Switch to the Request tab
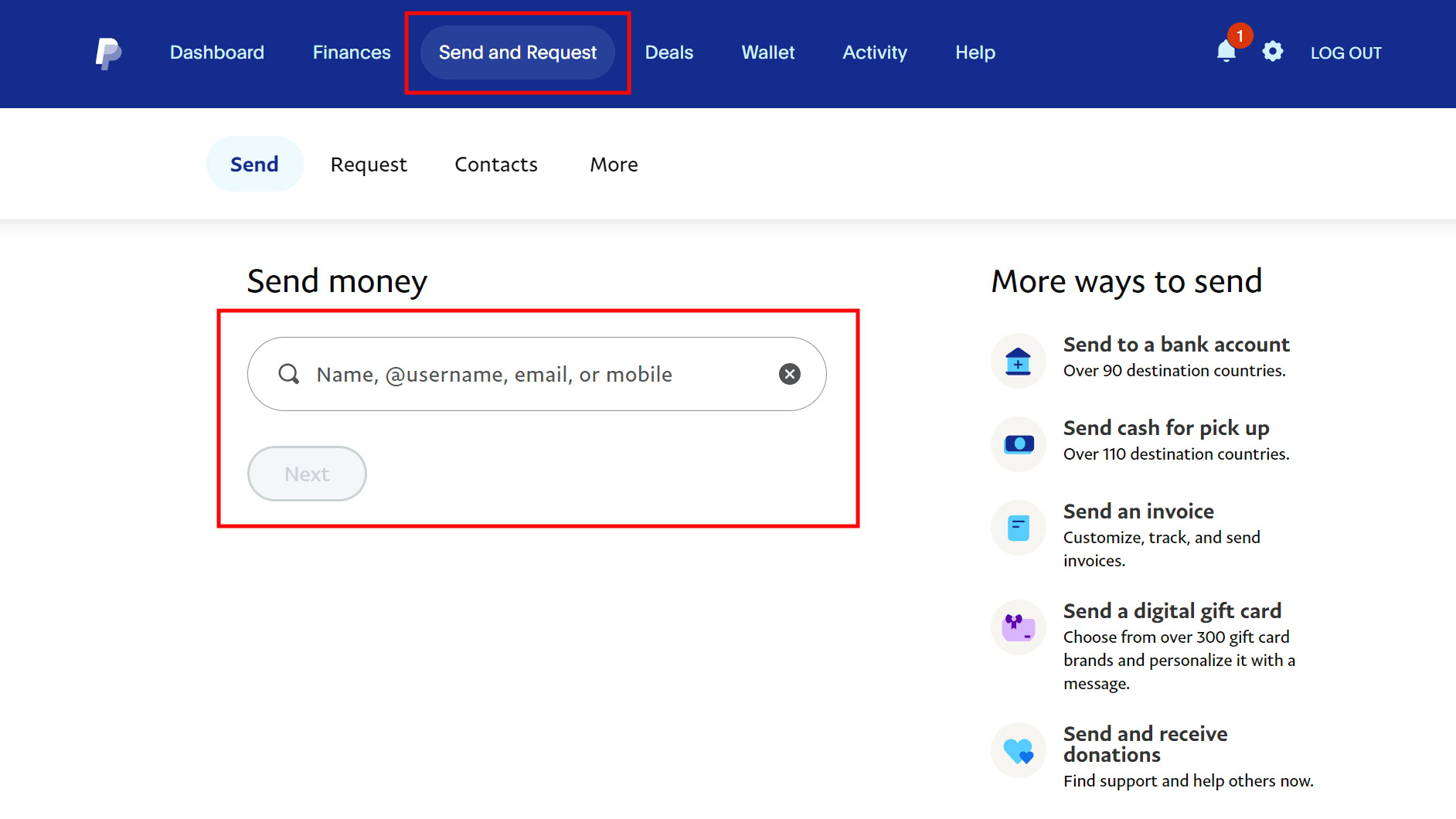This screenshot has width=1456, height=819. (x=369, y=165)
